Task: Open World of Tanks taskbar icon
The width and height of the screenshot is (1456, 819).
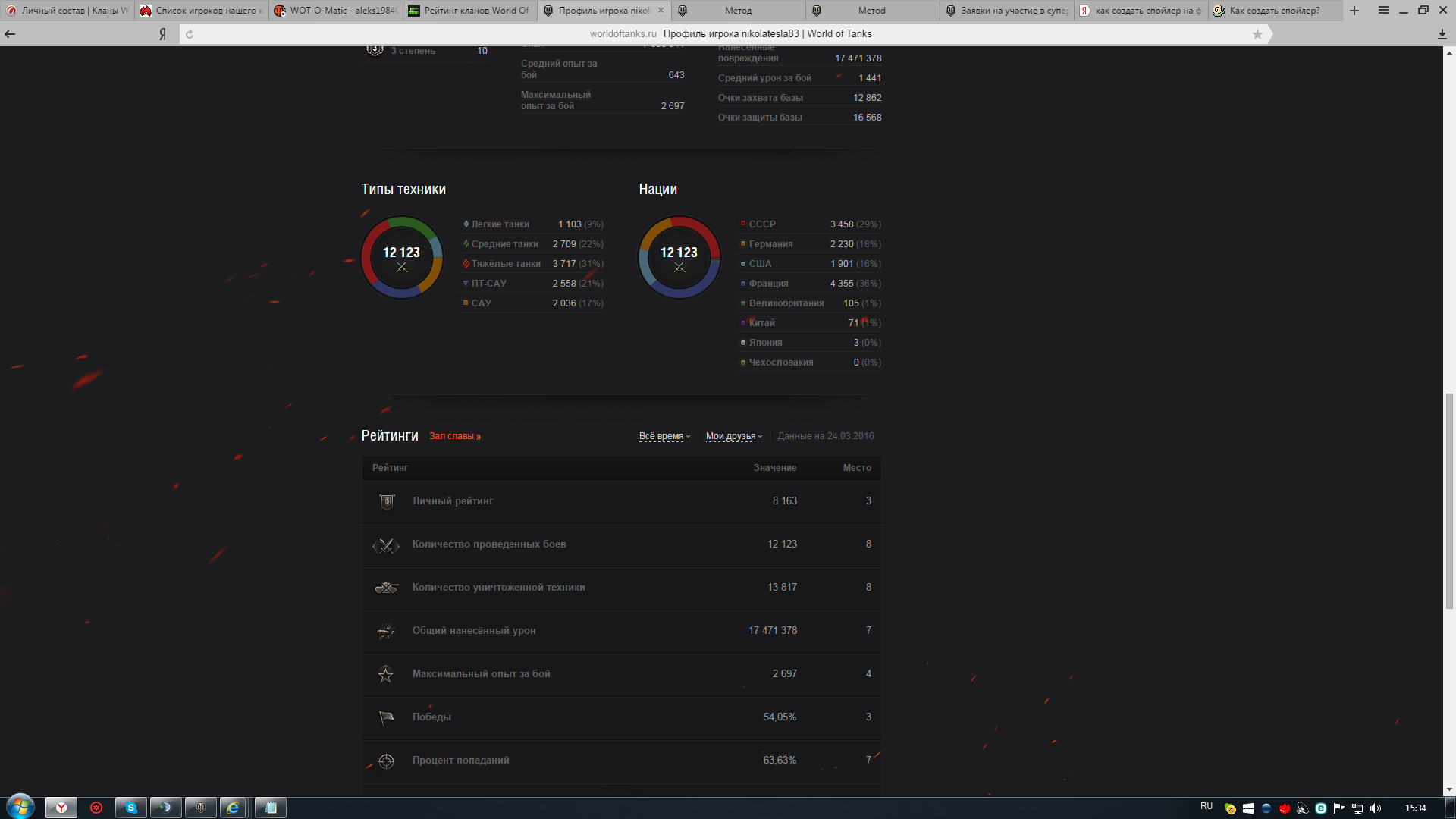Action: (x=201, y=808)
